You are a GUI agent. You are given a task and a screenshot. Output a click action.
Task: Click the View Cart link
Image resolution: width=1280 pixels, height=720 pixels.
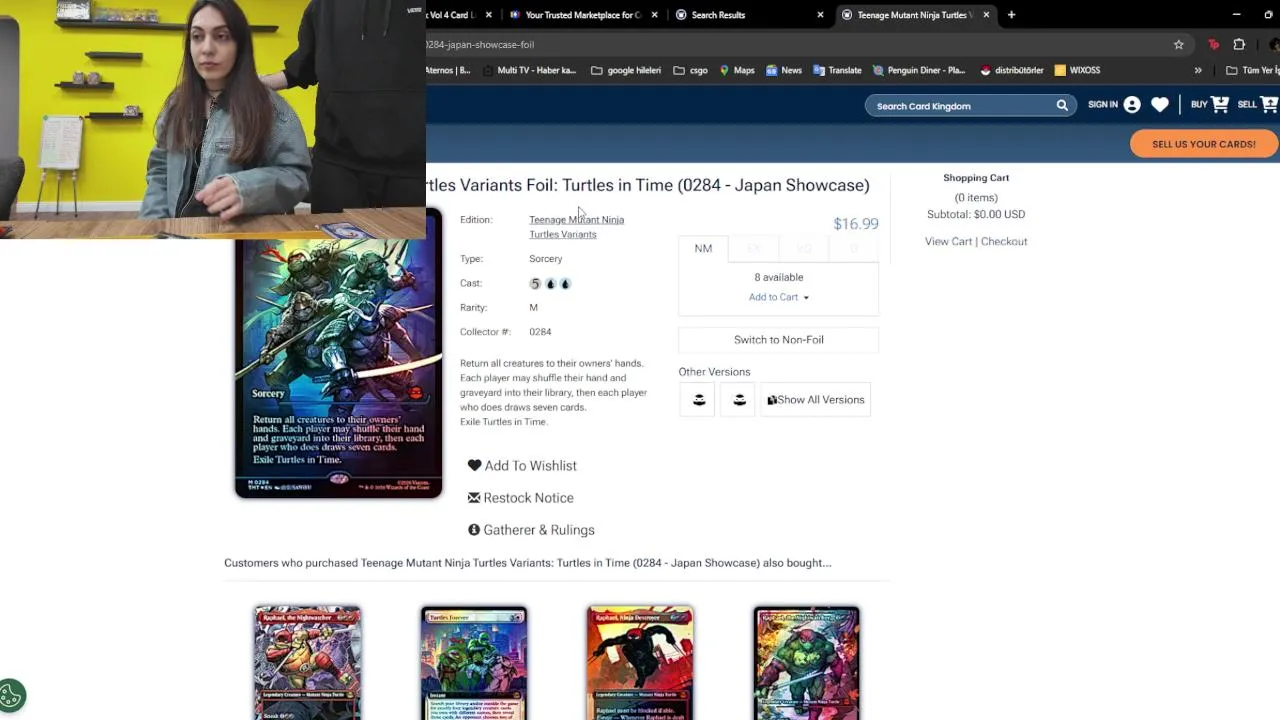pos(948,241)
